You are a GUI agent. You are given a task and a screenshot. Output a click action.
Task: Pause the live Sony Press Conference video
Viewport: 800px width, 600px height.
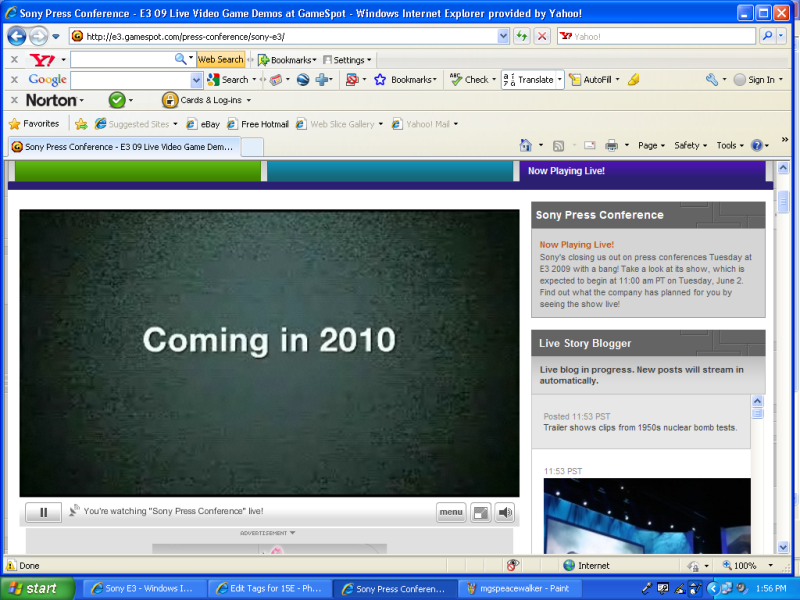click(x=43, y=512)
